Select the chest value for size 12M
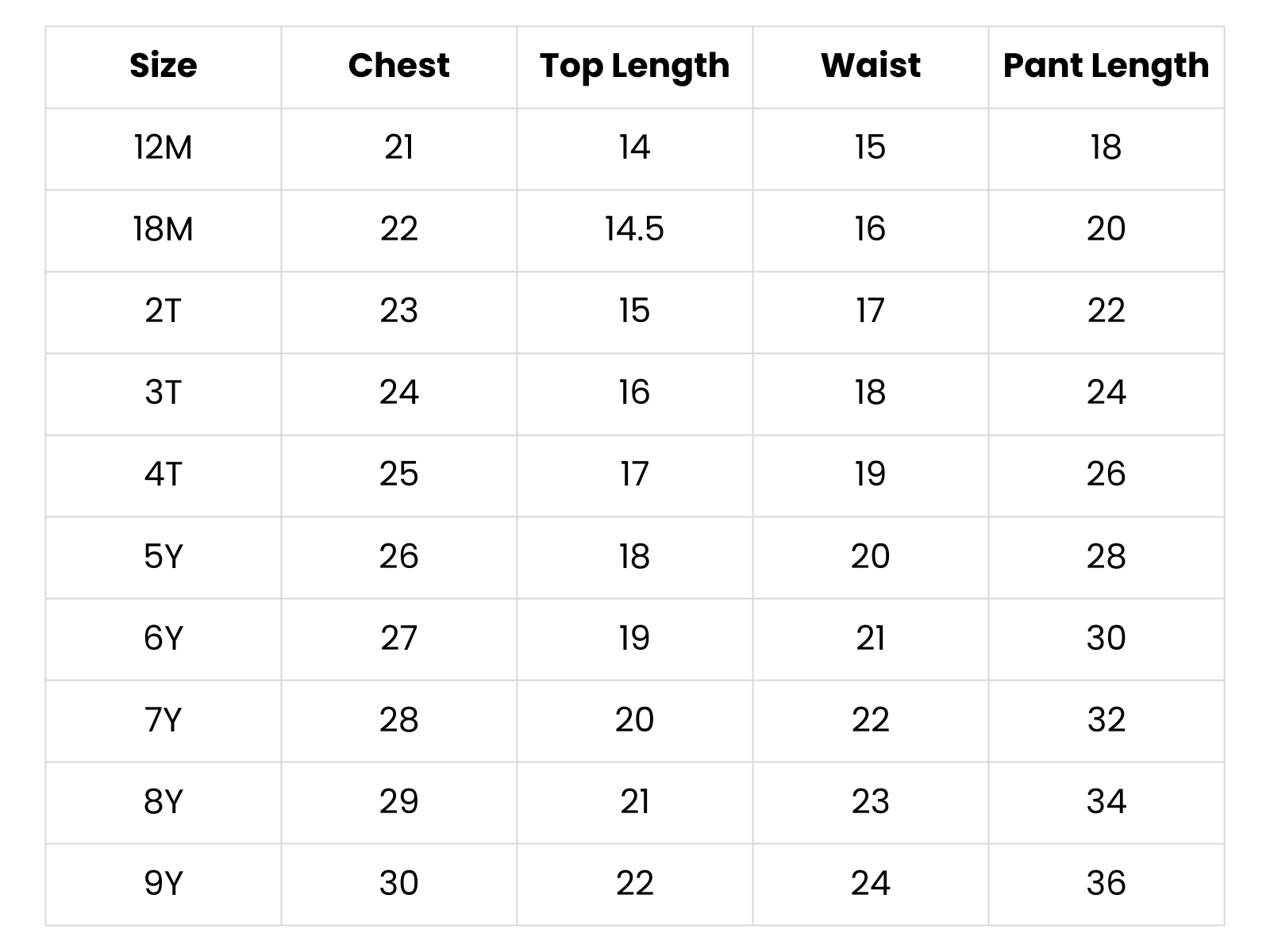This screenshot has width=1270, height=952. pos(398,148)
